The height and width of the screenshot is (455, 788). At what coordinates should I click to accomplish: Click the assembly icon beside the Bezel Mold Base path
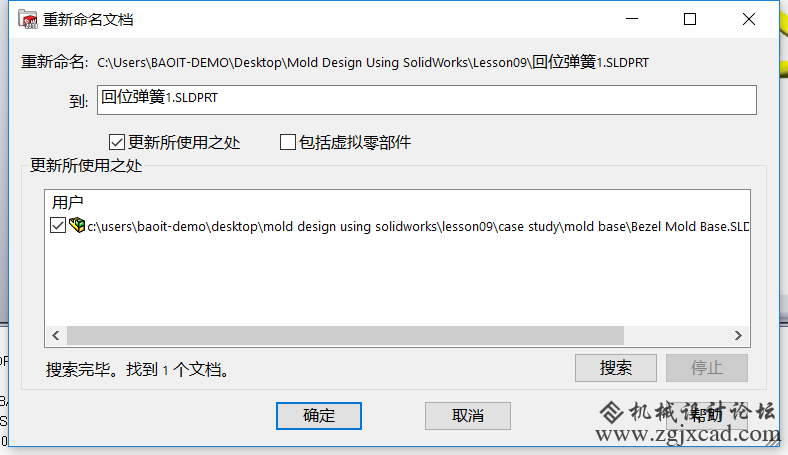click(77, 225)
